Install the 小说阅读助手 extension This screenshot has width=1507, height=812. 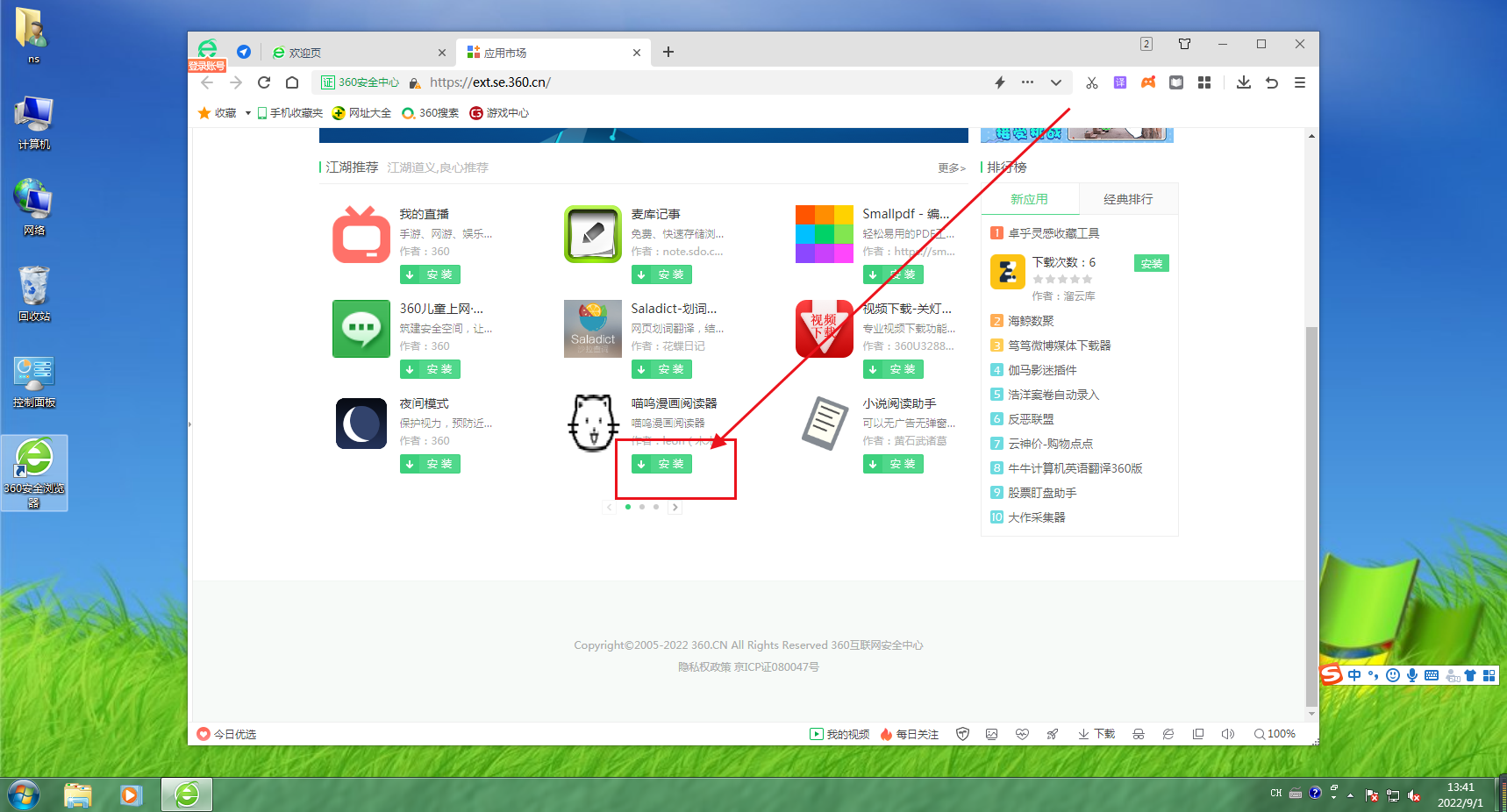pyautogui.click(x=893, y=464)
